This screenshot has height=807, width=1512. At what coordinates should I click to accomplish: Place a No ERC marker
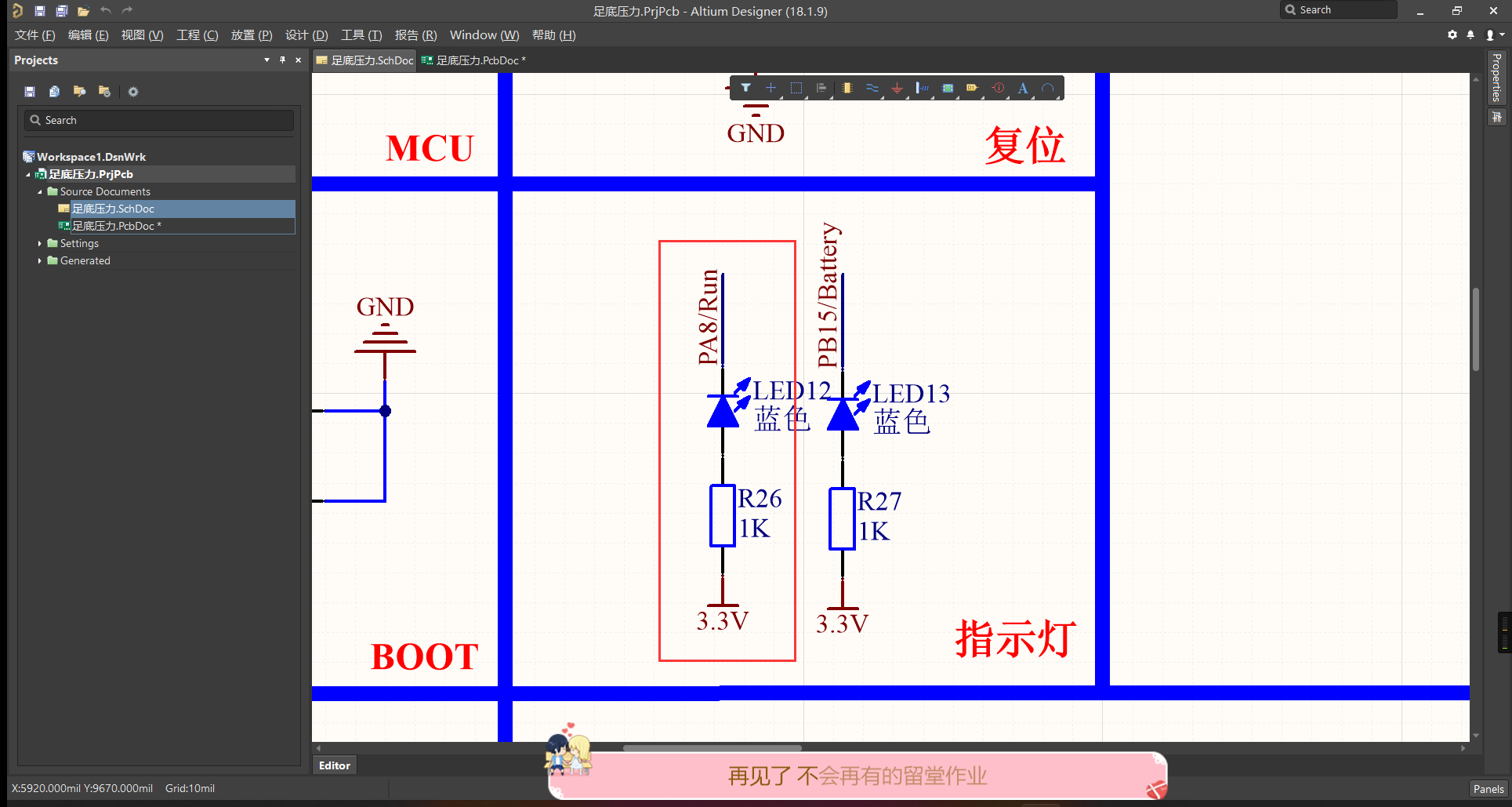click(998, 88)
